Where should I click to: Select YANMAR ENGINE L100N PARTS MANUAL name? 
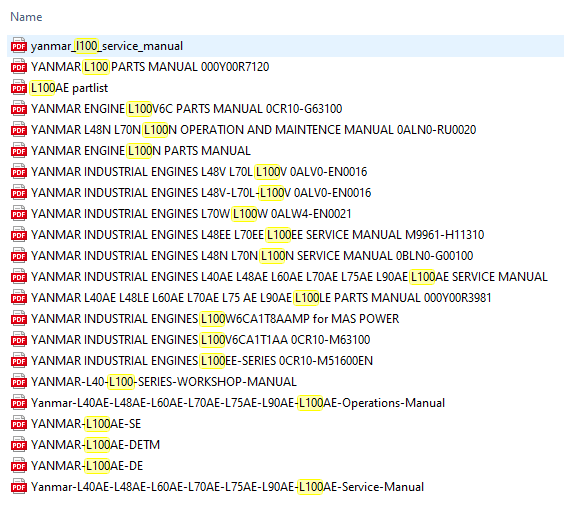pos(141,151)
